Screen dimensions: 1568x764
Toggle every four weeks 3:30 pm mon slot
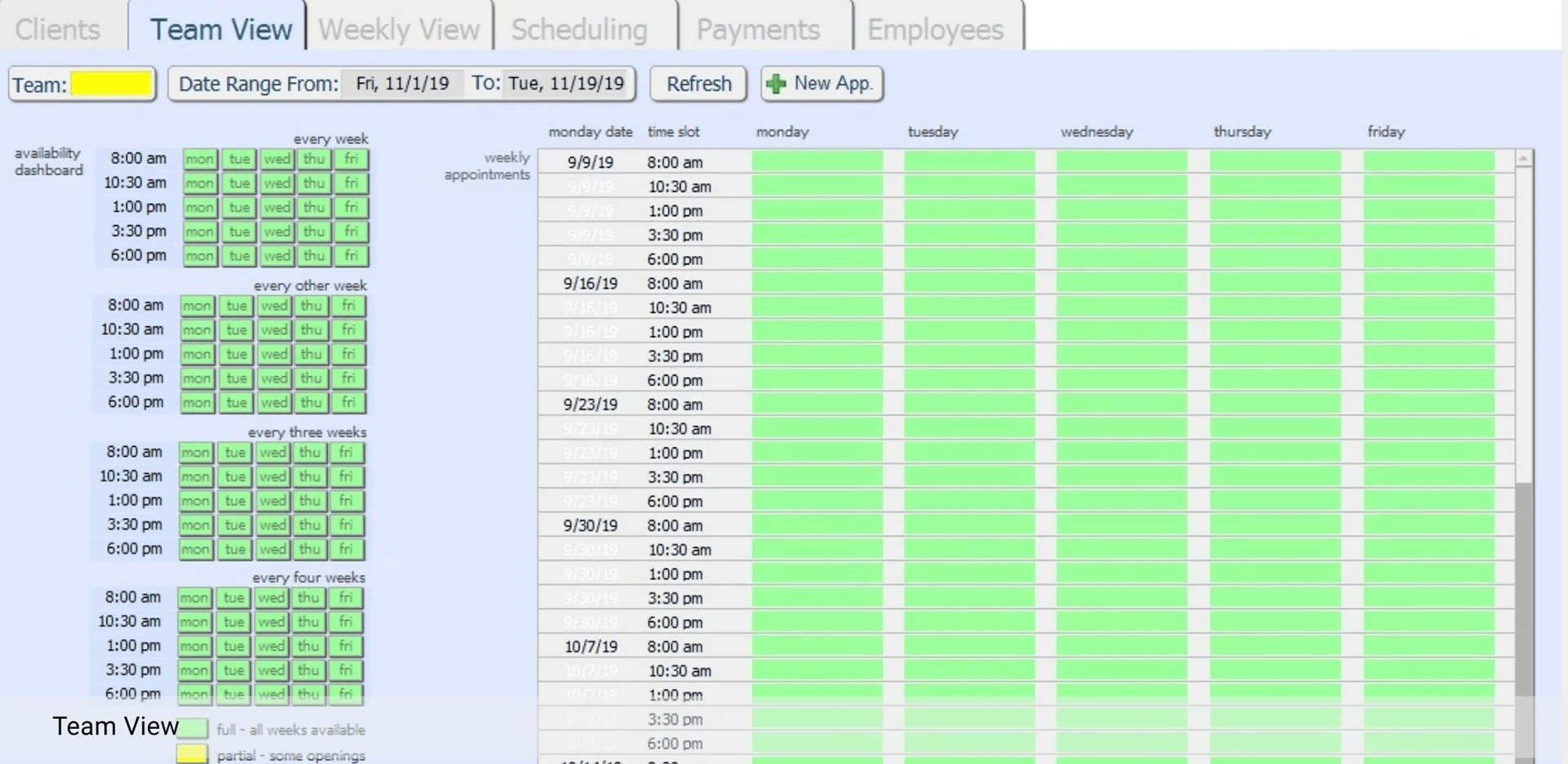click(x=194, y=670)
